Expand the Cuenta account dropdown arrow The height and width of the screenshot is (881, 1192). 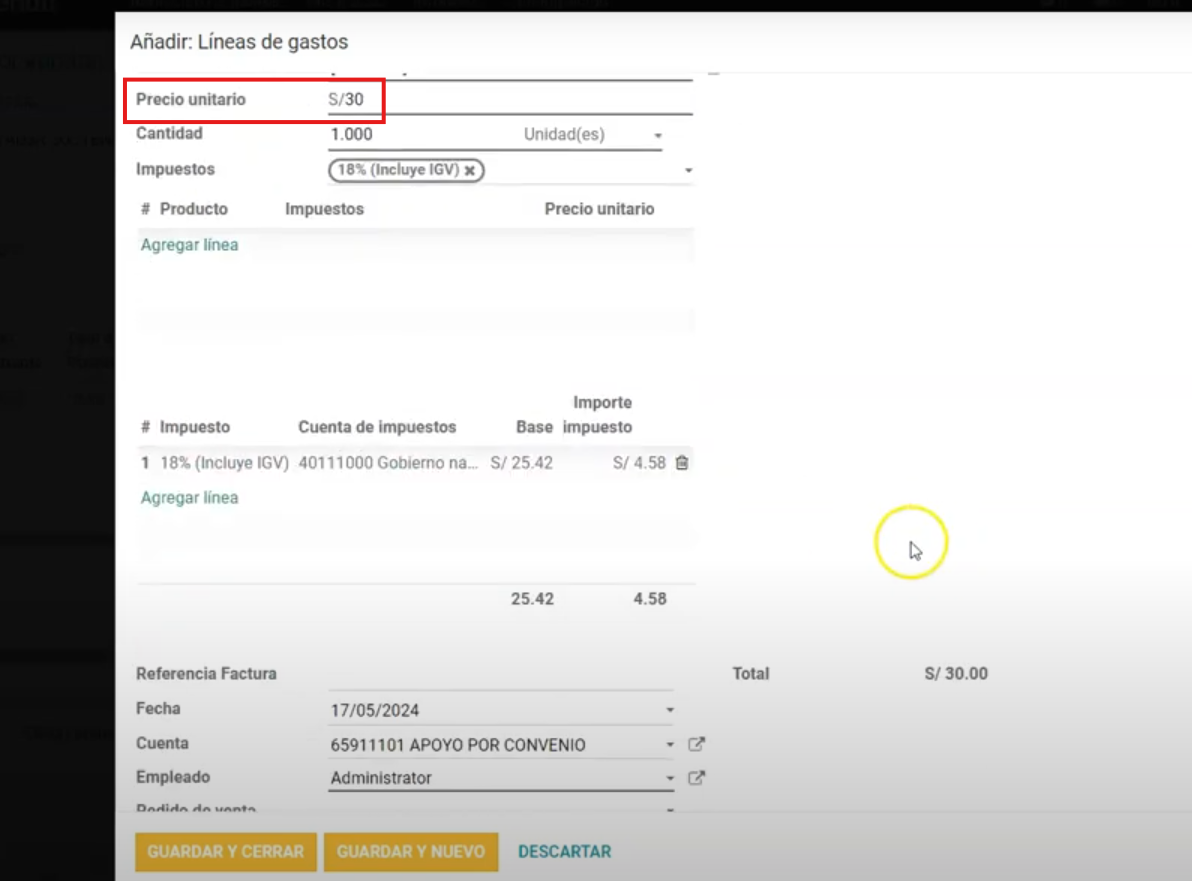(669, 745)
